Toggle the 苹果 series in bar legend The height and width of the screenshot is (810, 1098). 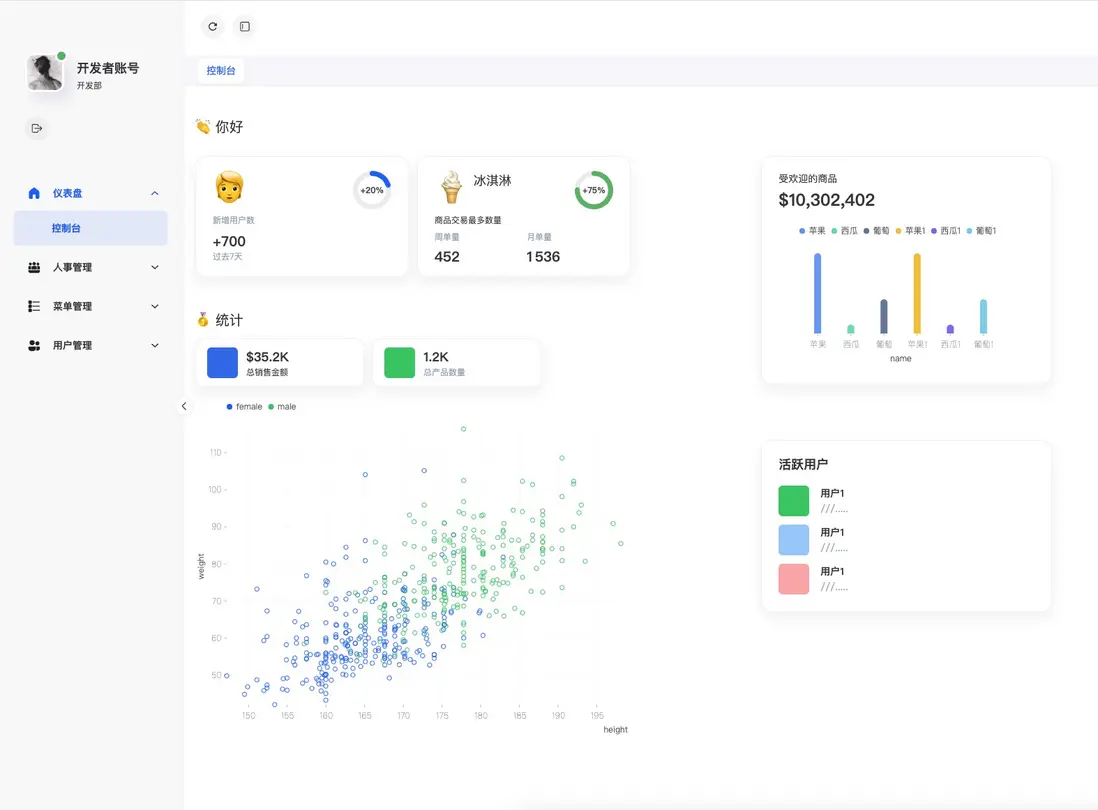(812, 230)
